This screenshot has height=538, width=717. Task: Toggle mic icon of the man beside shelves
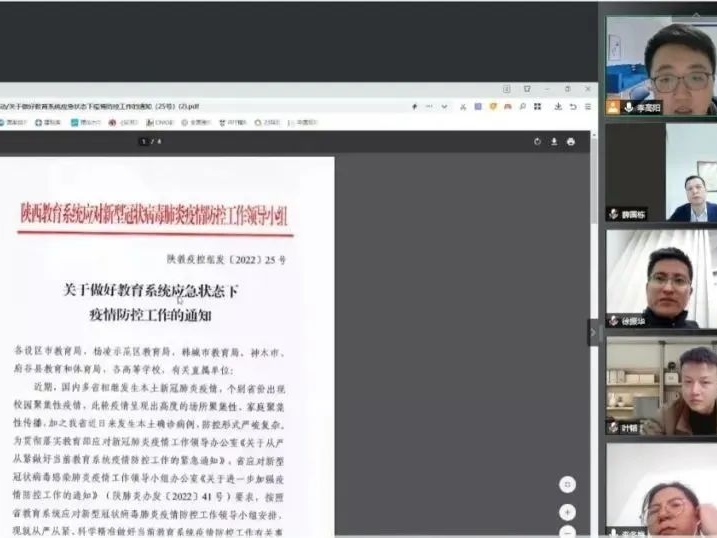coord(614,428)
